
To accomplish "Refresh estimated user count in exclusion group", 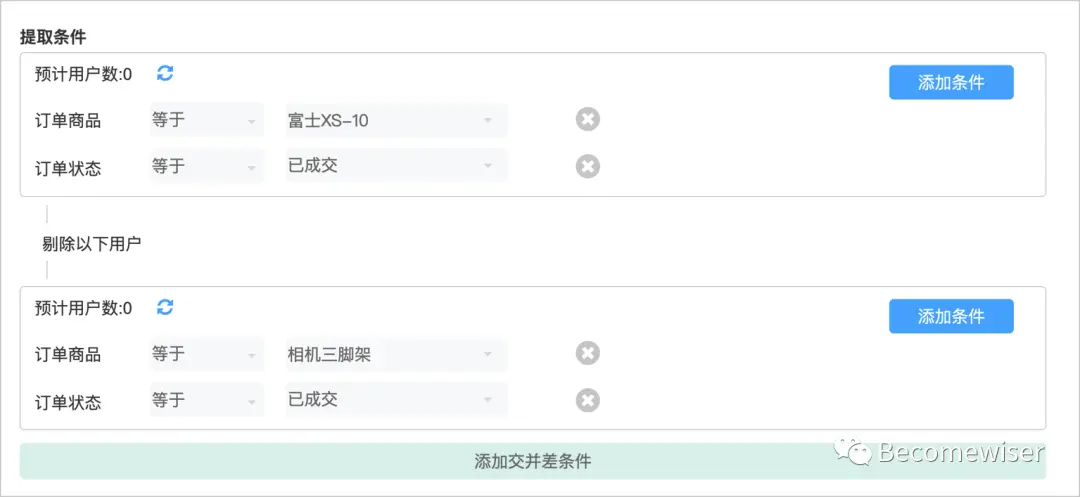I will coord(165,307).
